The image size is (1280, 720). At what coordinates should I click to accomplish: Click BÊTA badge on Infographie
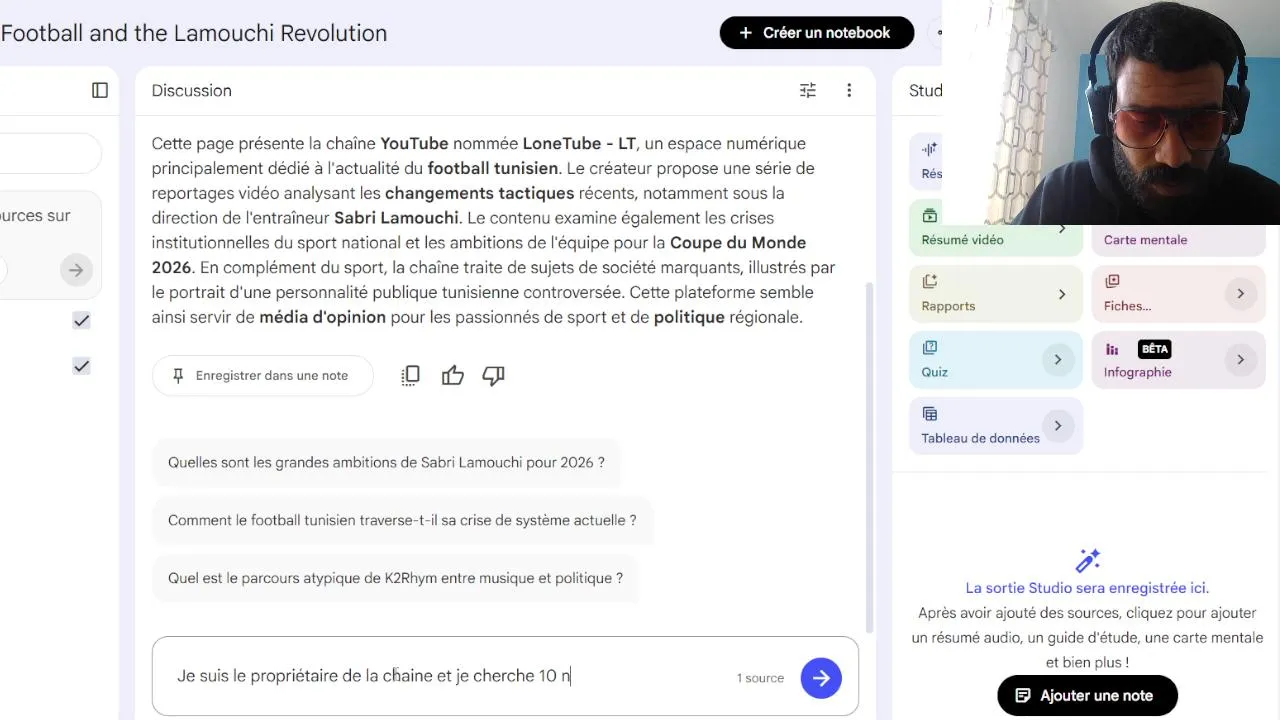1154,349
